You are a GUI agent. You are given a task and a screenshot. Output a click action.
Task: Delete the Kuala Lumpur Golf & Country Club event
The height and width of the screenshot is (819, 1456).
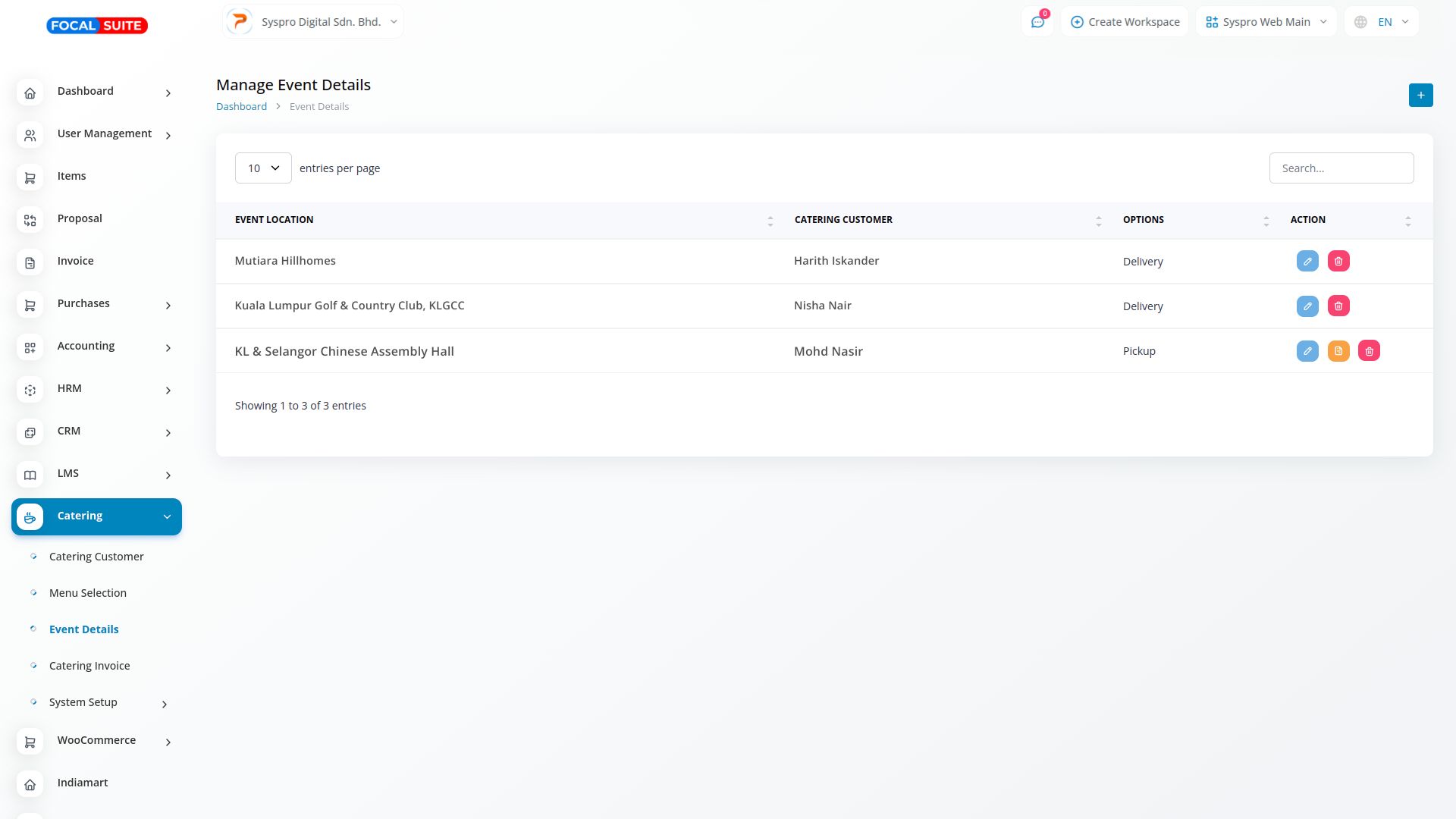1338,306
